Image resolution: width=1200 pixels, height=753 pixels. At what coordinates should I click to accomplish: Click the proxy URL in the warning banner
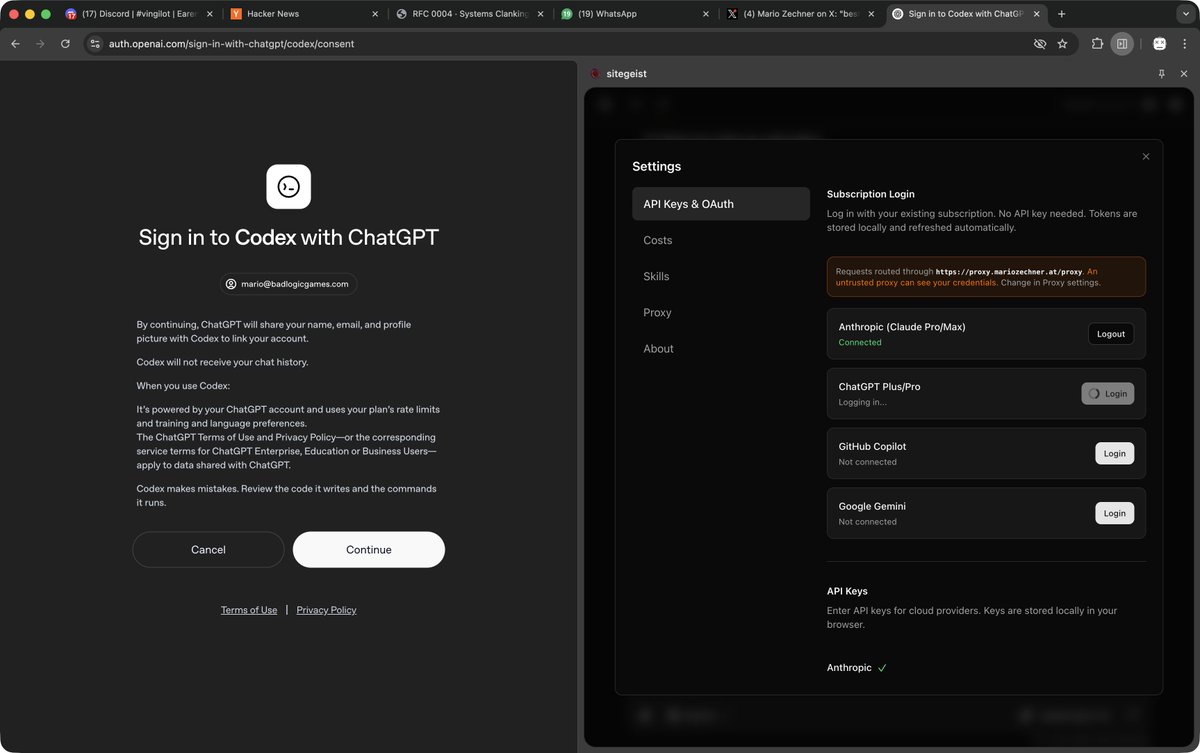1009,271
